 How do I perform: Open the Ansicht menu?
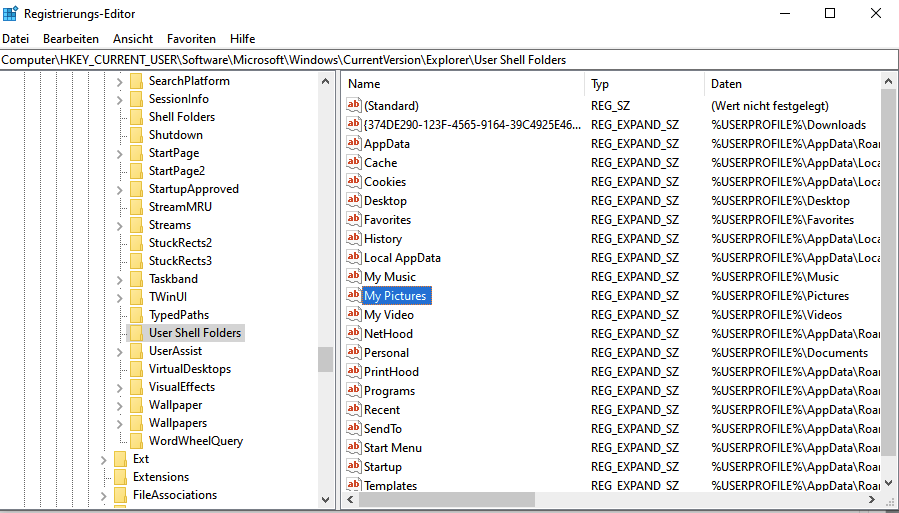[x=133, y=39]
